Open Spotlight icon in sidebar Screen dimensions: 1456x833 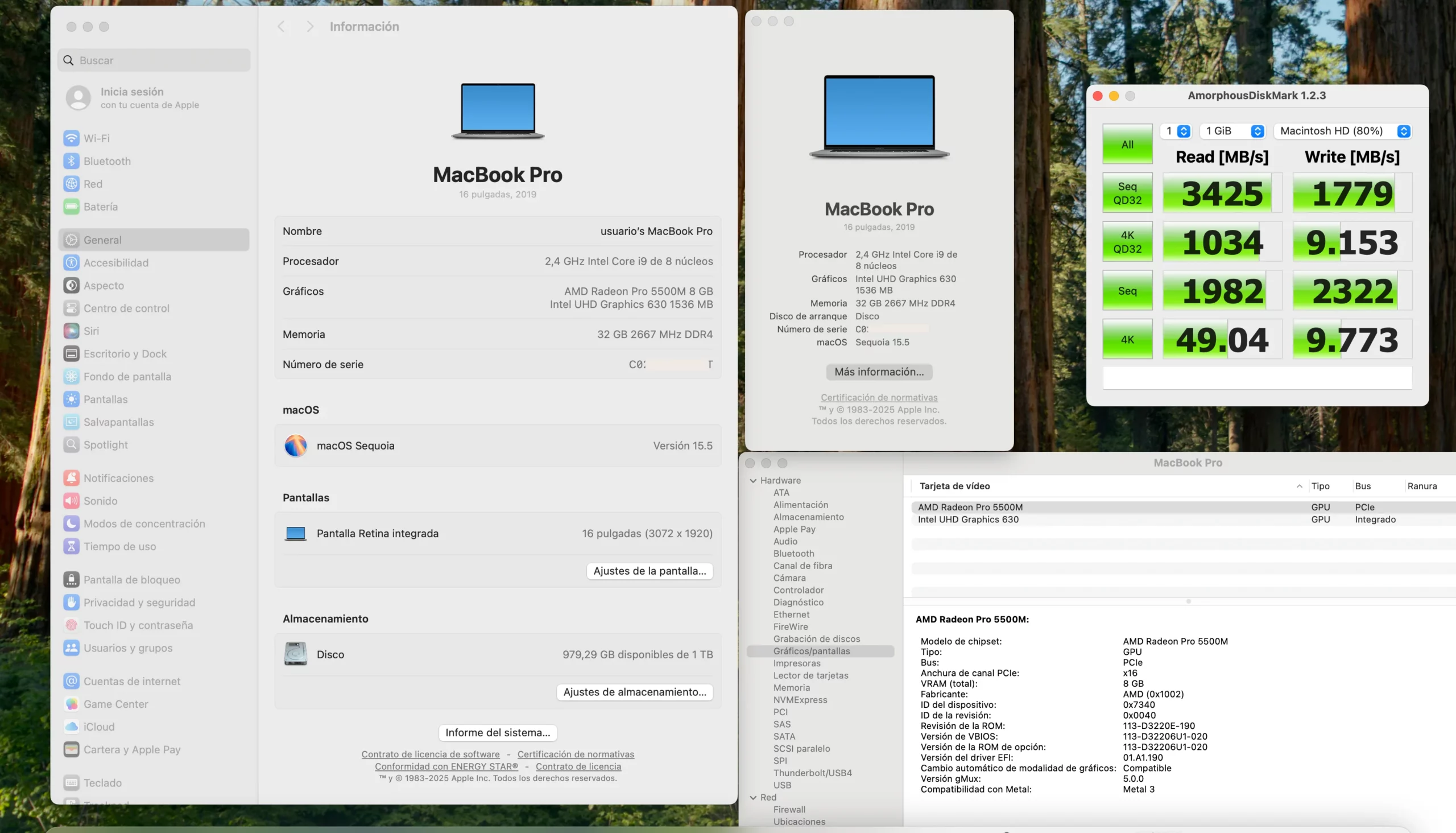click(x=71, y=444)
